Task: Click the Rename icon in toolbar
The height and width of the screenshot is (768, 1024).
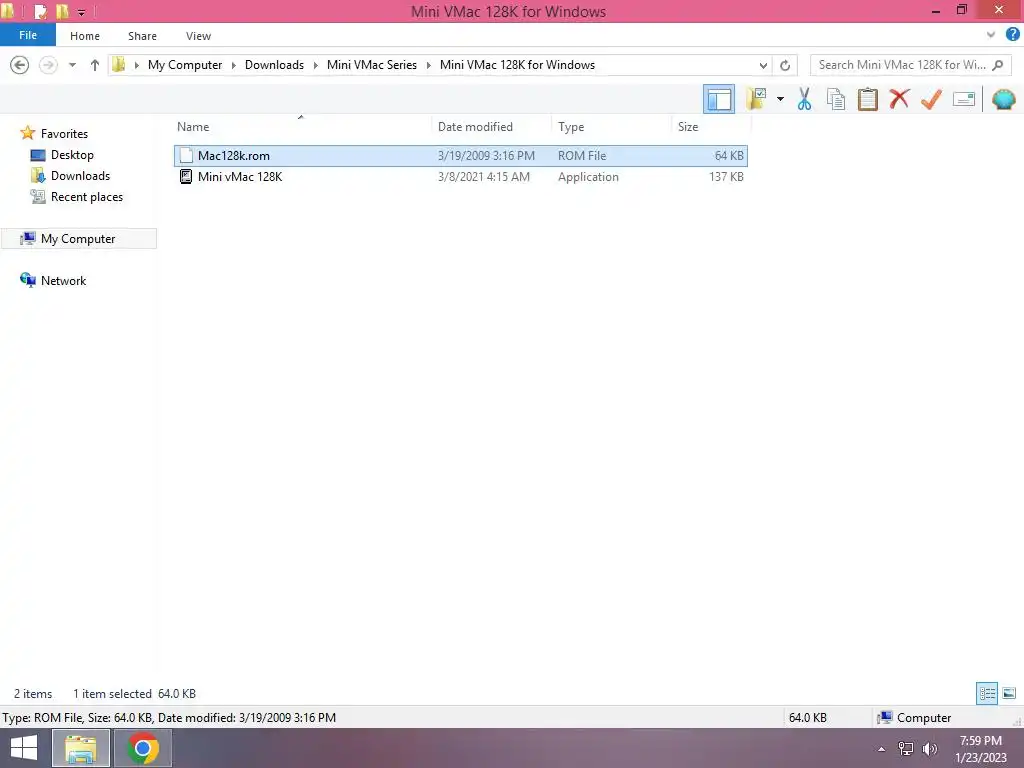Action: [964, 99]
